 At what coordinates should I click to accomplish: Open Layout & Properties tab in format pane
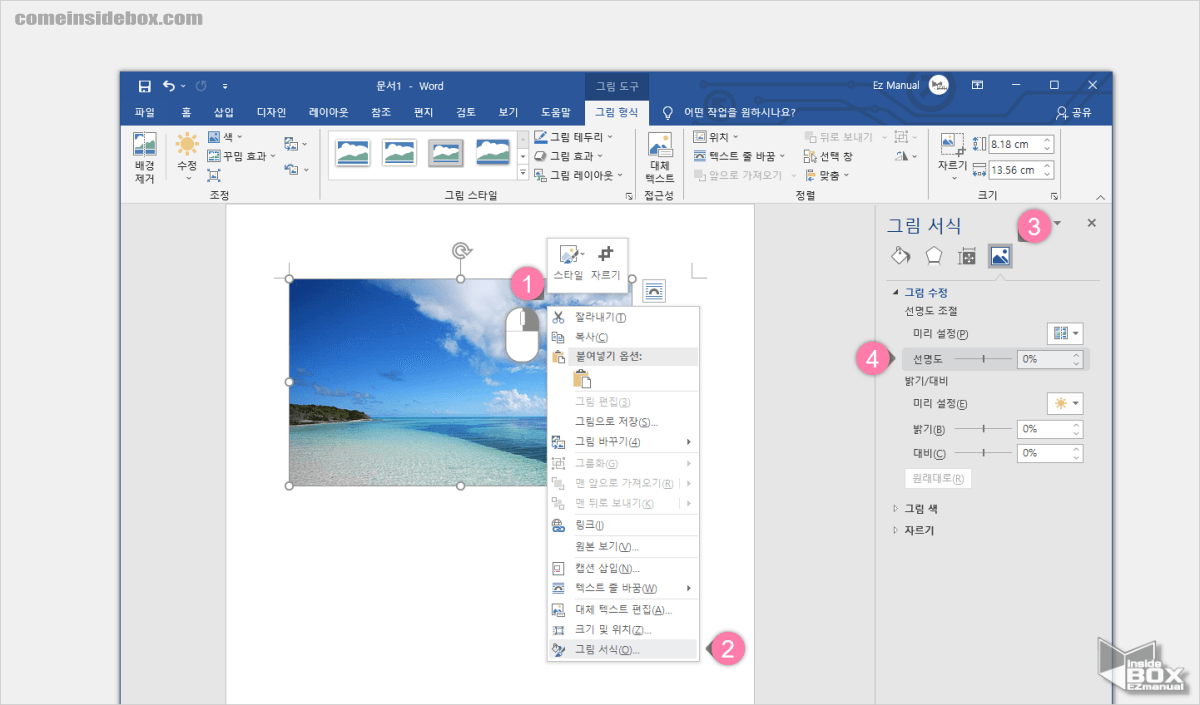click(966, 255)
